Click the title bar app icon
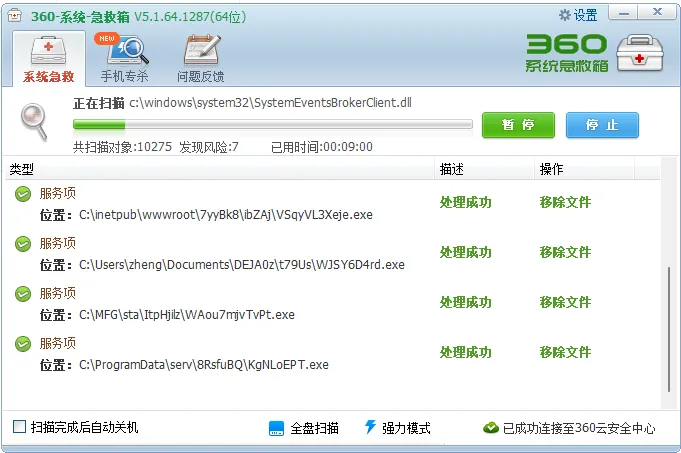This screenshot has height=453, width=681. 14,16
